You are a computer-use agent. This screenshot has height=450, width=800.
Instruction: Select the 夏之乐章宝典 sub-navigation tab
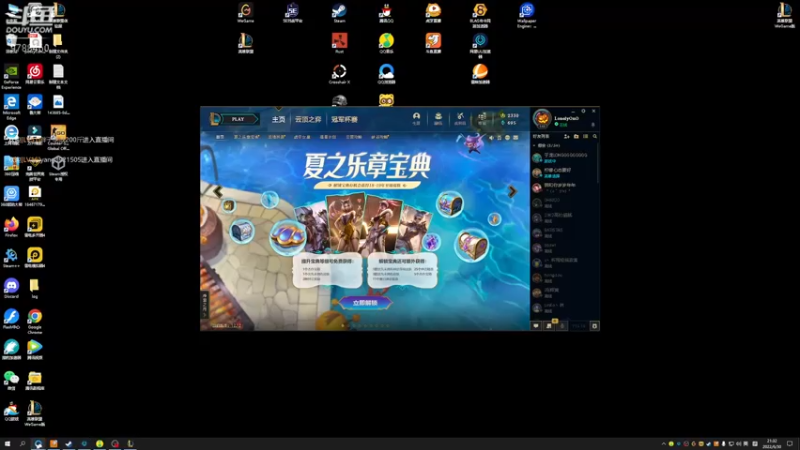[246, 137]
